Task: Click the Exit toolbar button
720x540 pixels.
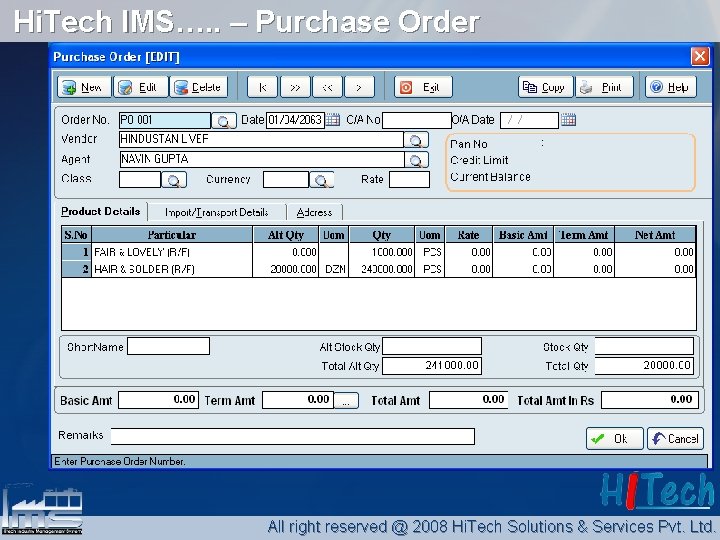Action: (423, 87)
